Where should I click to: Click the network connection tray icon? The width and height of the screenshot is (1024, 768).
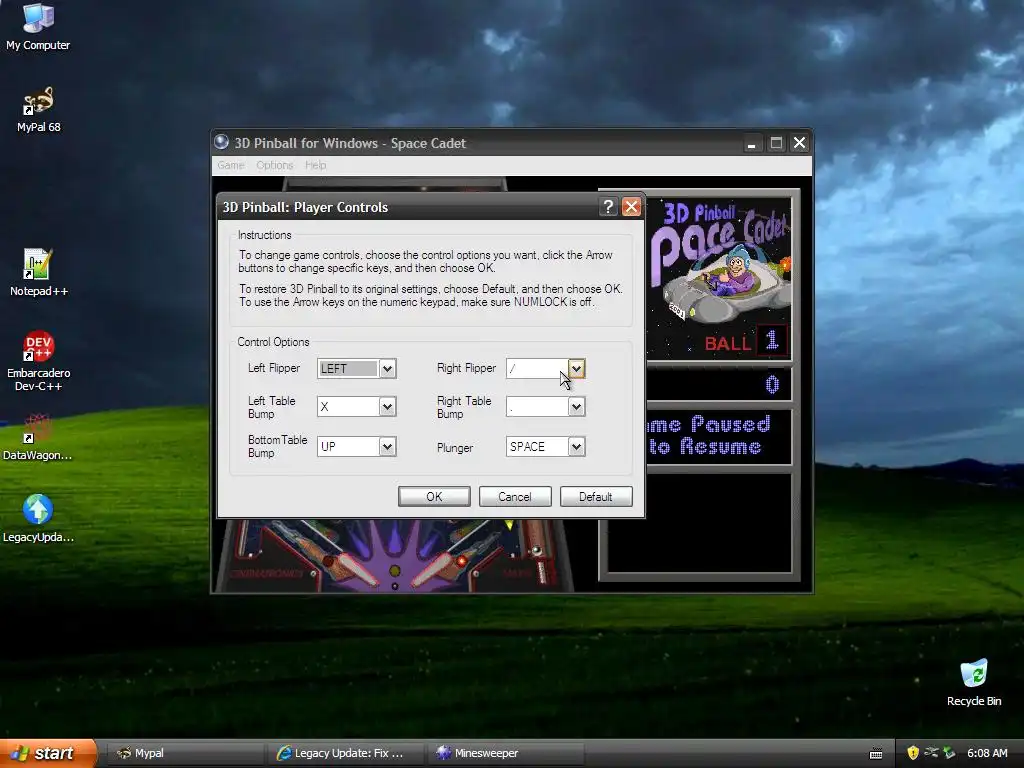coord(931,753)
